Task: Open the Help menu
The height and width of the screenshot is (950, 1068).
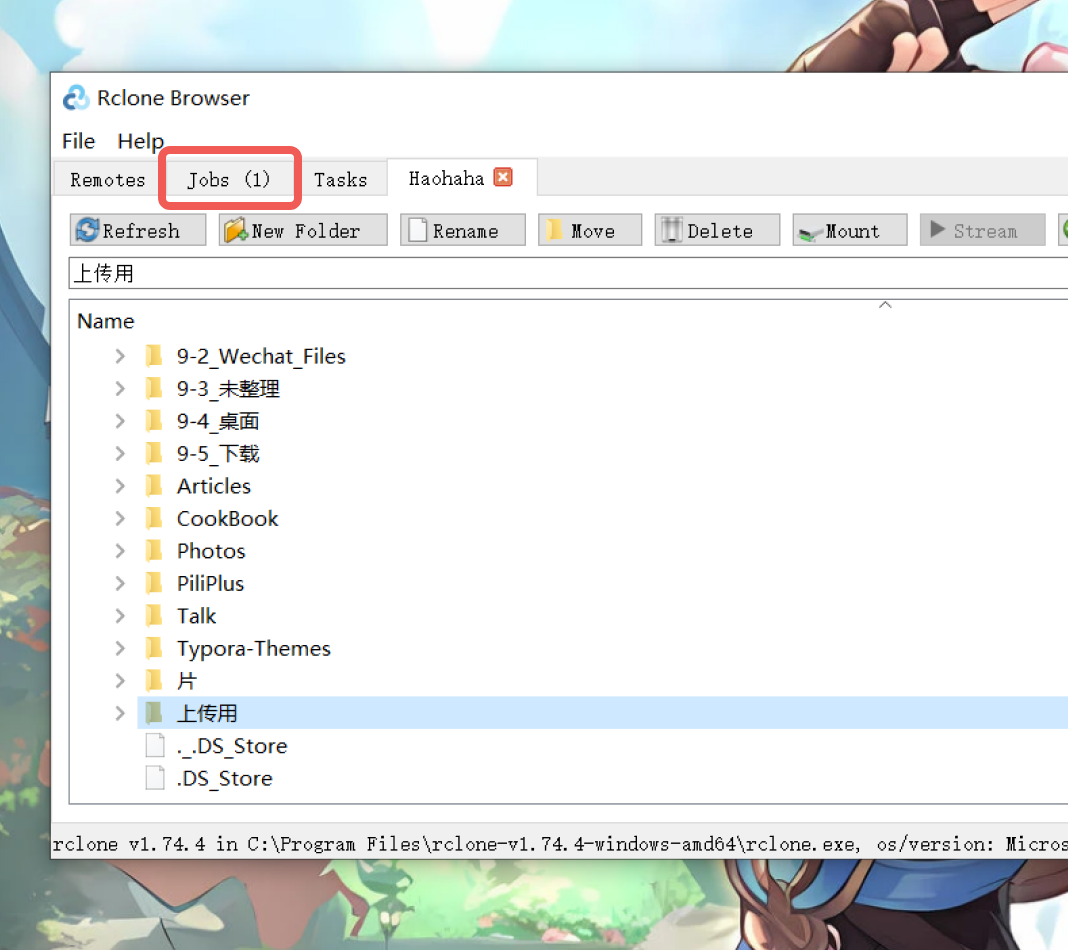Action: point(140,141)
